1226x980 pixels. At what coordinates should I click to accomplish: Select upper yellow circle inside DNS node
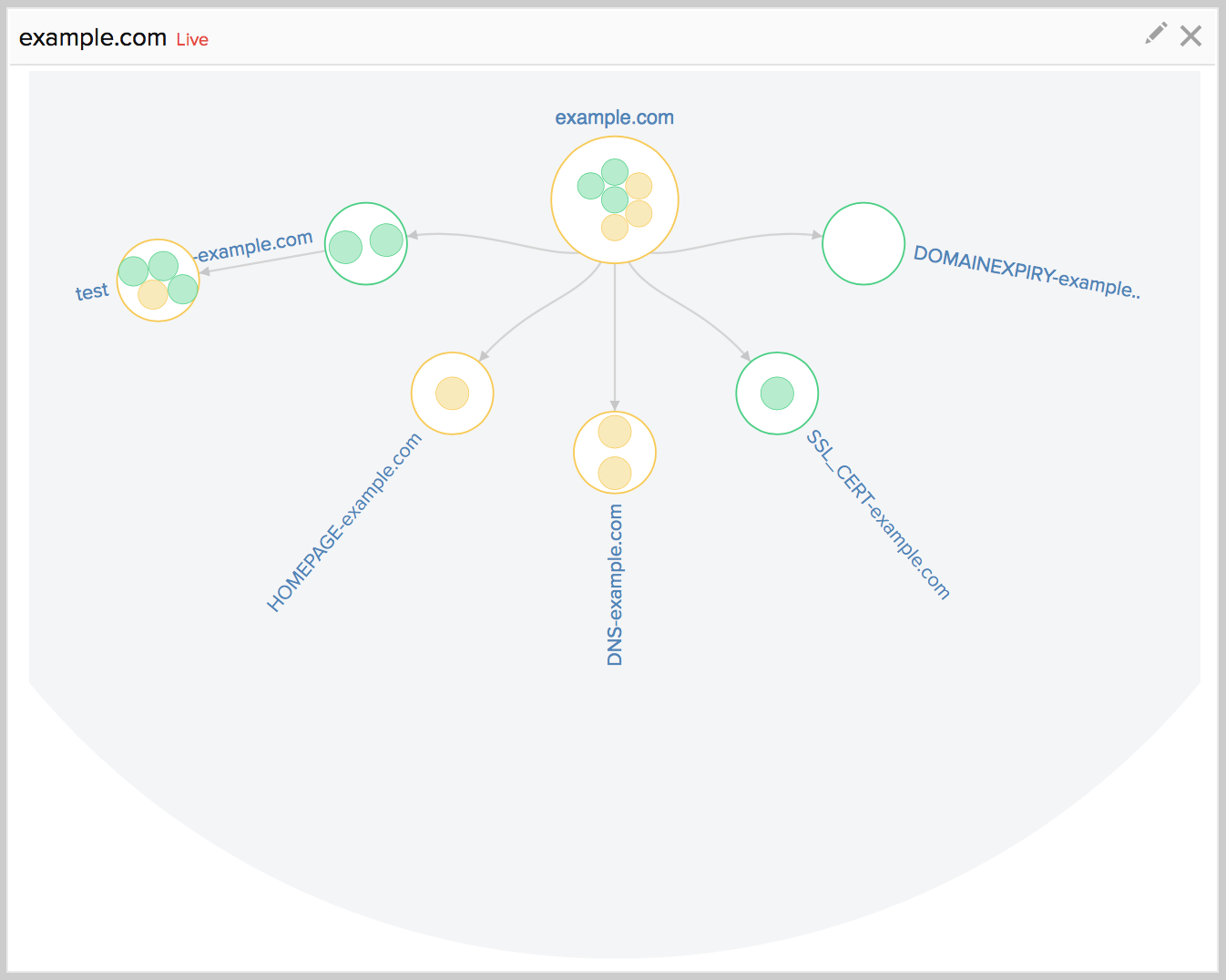615,432
